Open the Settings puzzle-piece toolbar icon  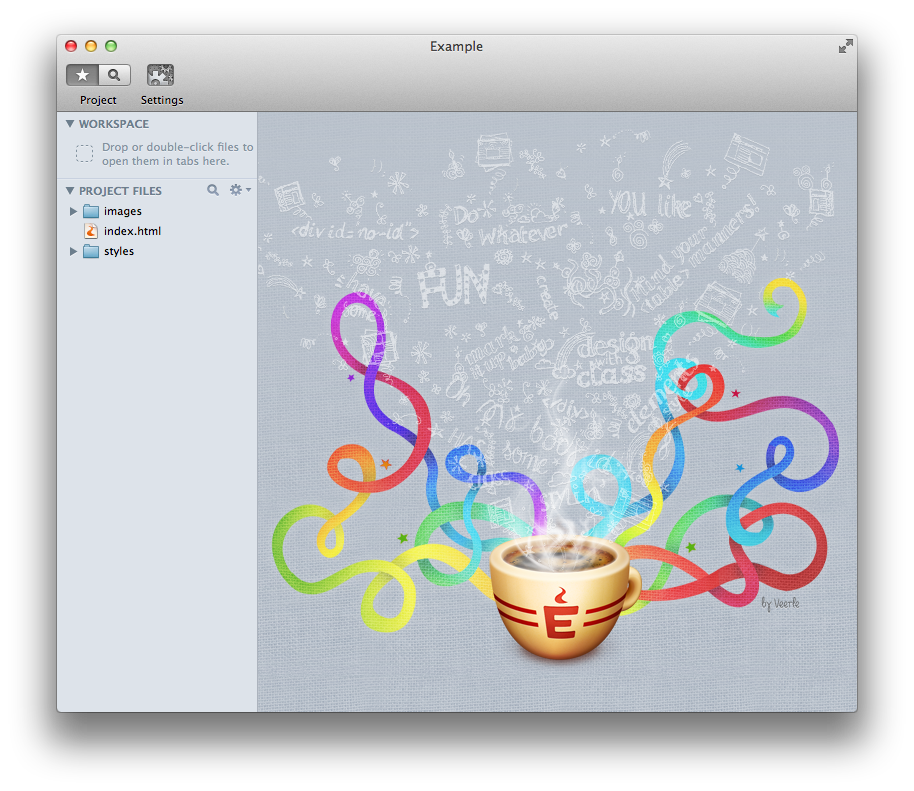coord(161,75)
